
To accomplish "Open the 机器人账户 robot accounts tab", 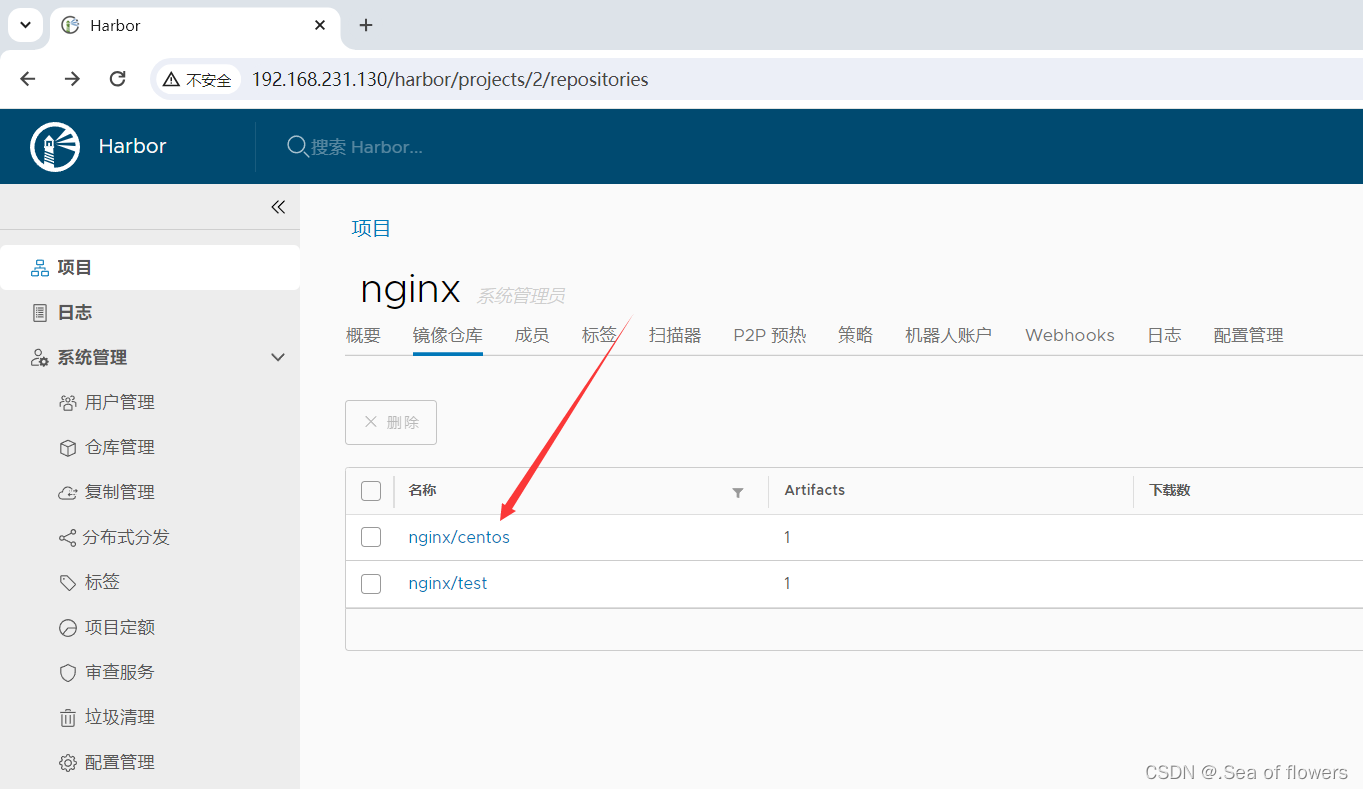I will point(948,336).
